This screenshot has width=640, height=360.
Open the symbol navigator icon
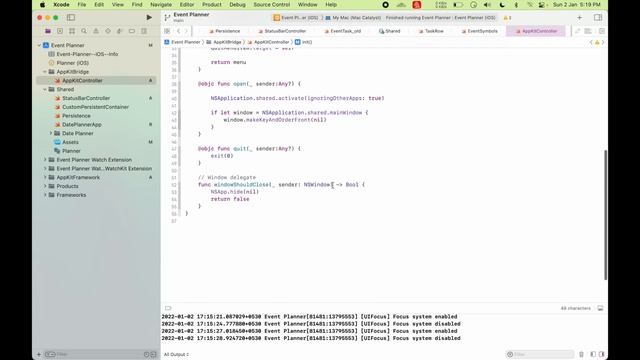coord(72,31)
